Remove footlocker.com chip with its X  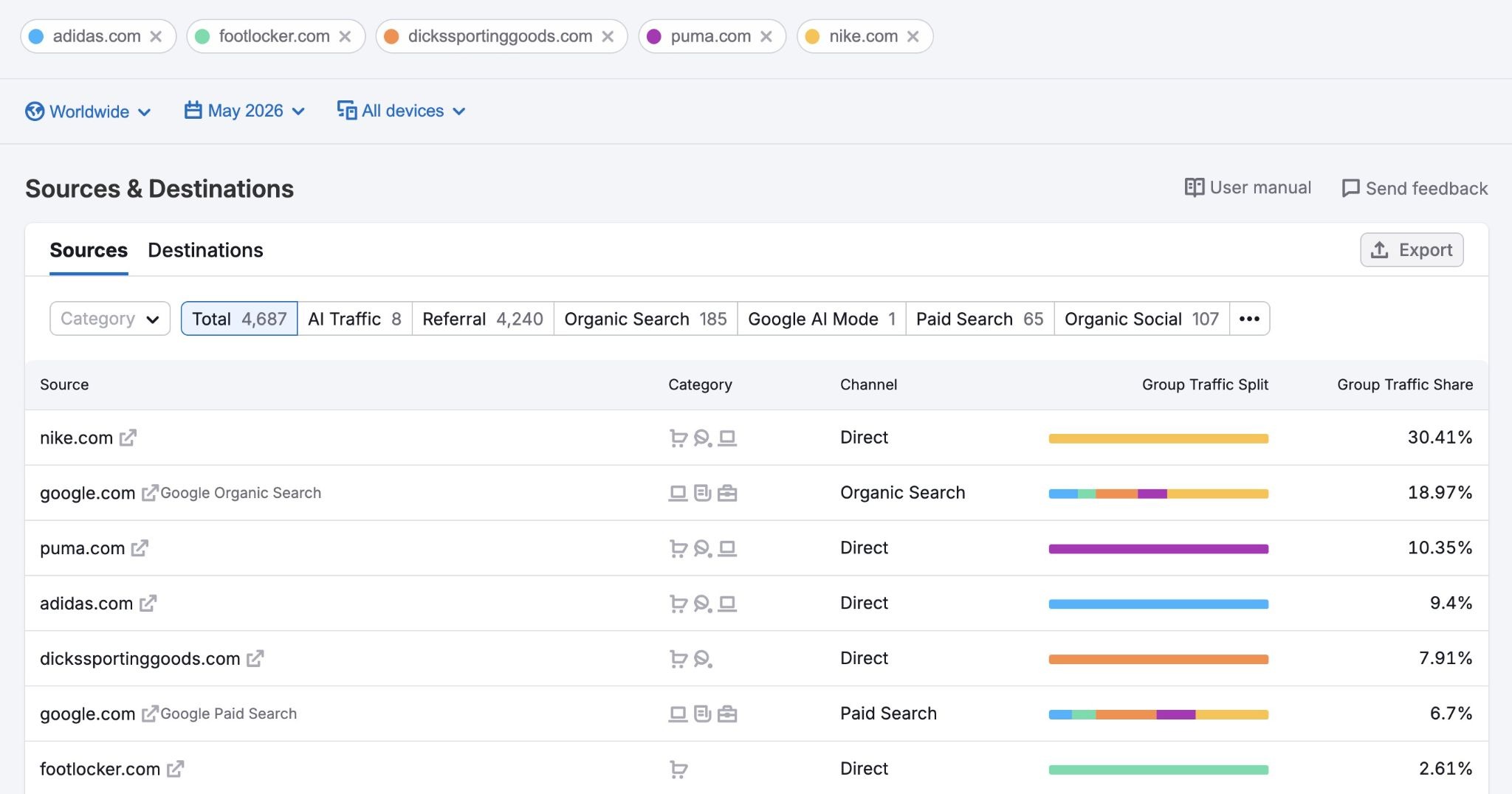[x=345, y=36]
